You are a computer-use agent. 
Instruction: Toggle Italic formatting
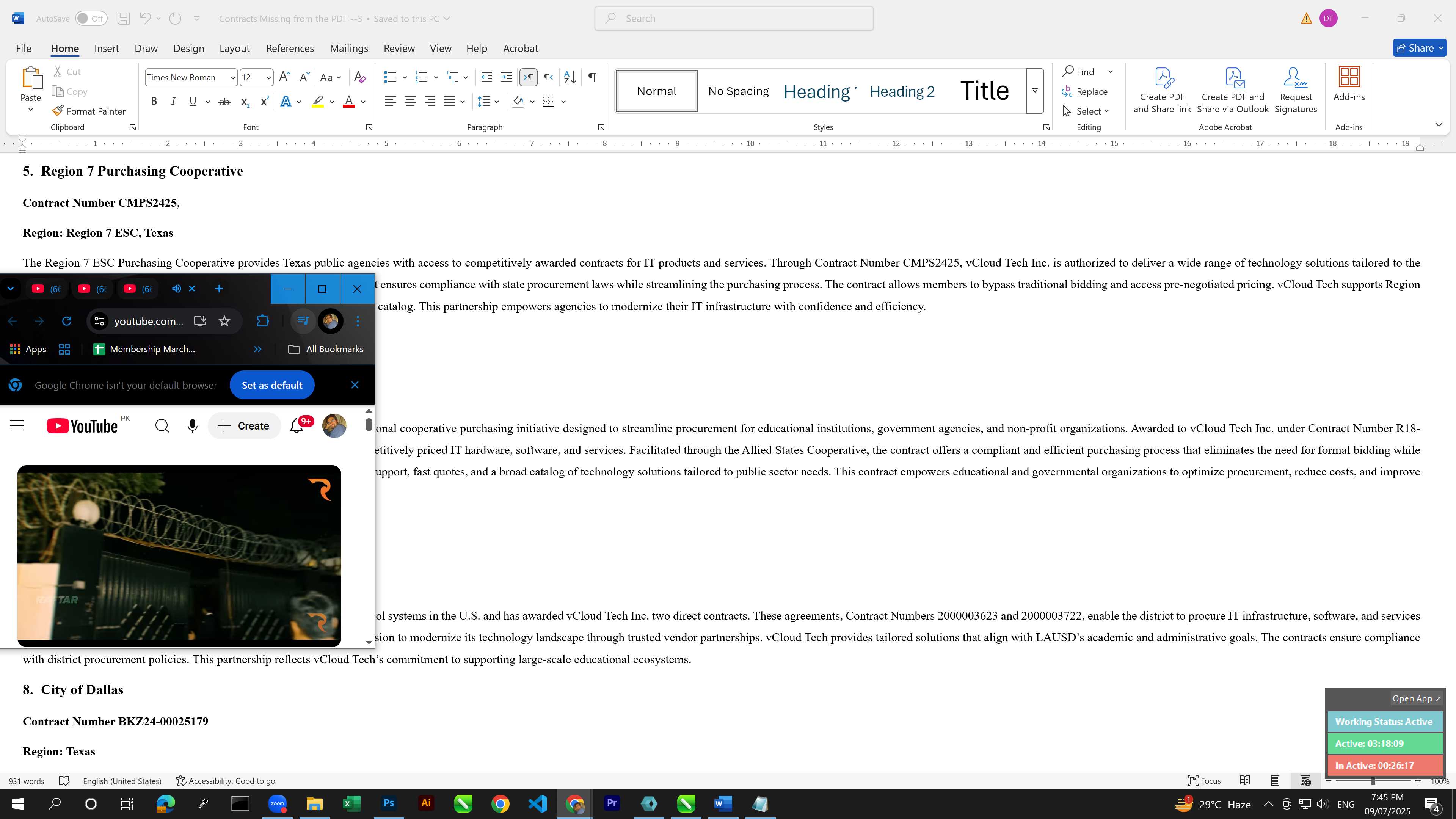point(173,102)
